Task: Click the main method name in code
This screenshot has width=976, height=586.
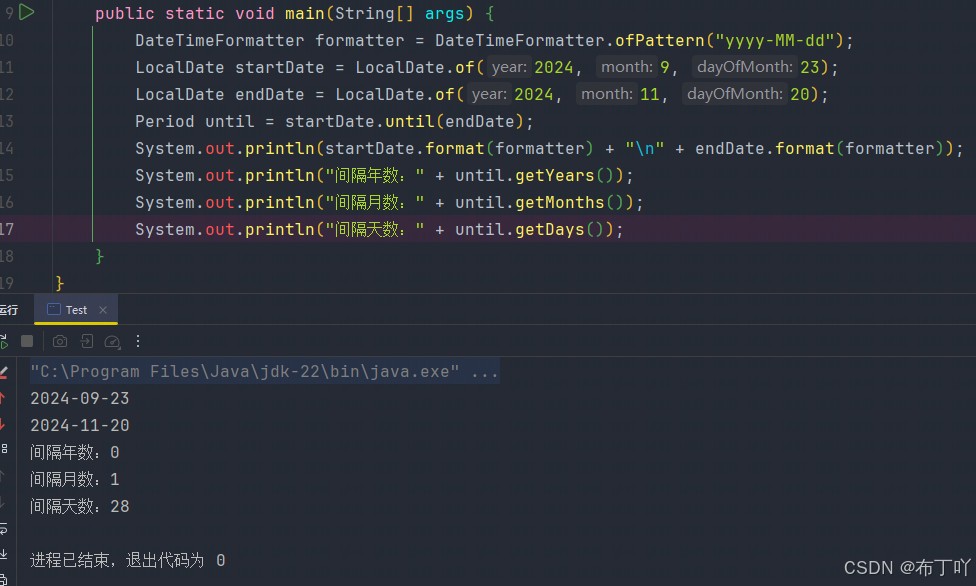Action: pyautogui.click(x=304, y=13)
